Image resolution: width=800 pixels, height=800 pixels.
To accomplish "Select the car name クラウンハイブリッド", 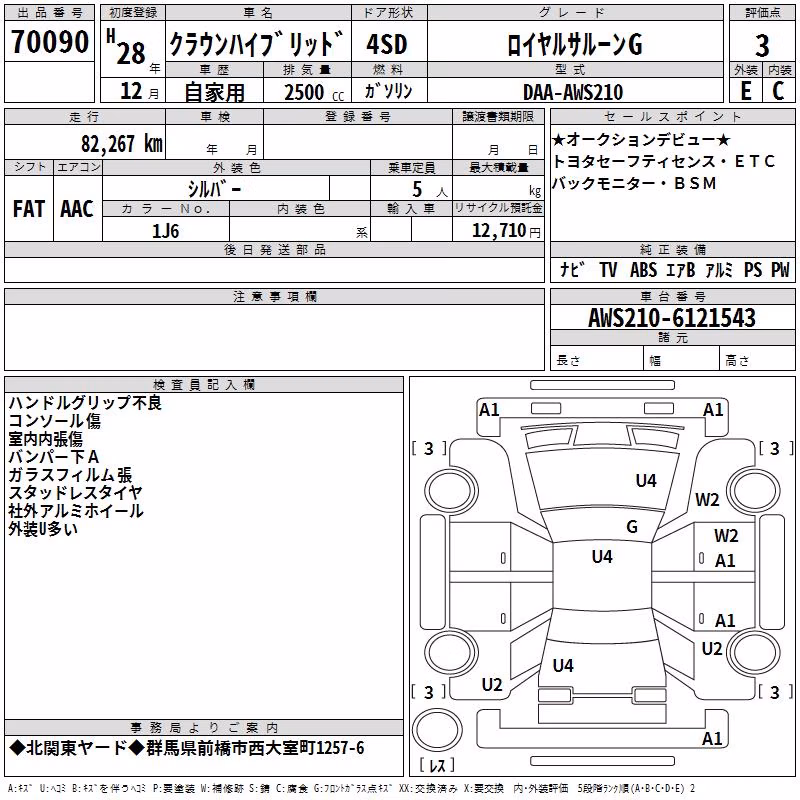I will point(256,43).
